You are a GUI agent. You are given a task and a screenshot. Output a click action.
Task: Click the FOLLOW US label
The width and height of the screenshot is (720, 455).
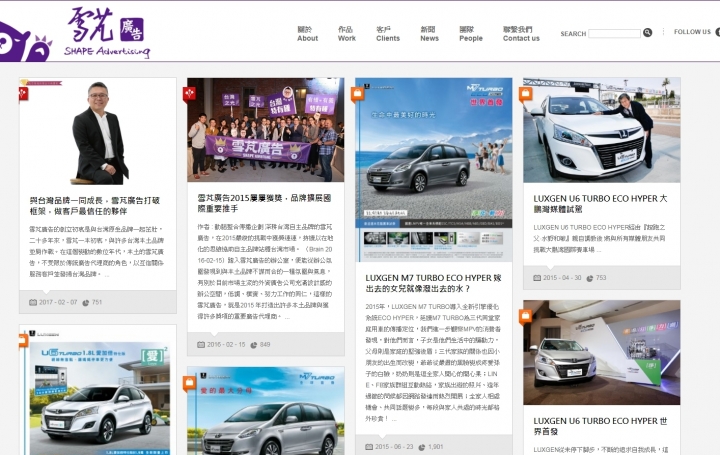coord(692,32)
